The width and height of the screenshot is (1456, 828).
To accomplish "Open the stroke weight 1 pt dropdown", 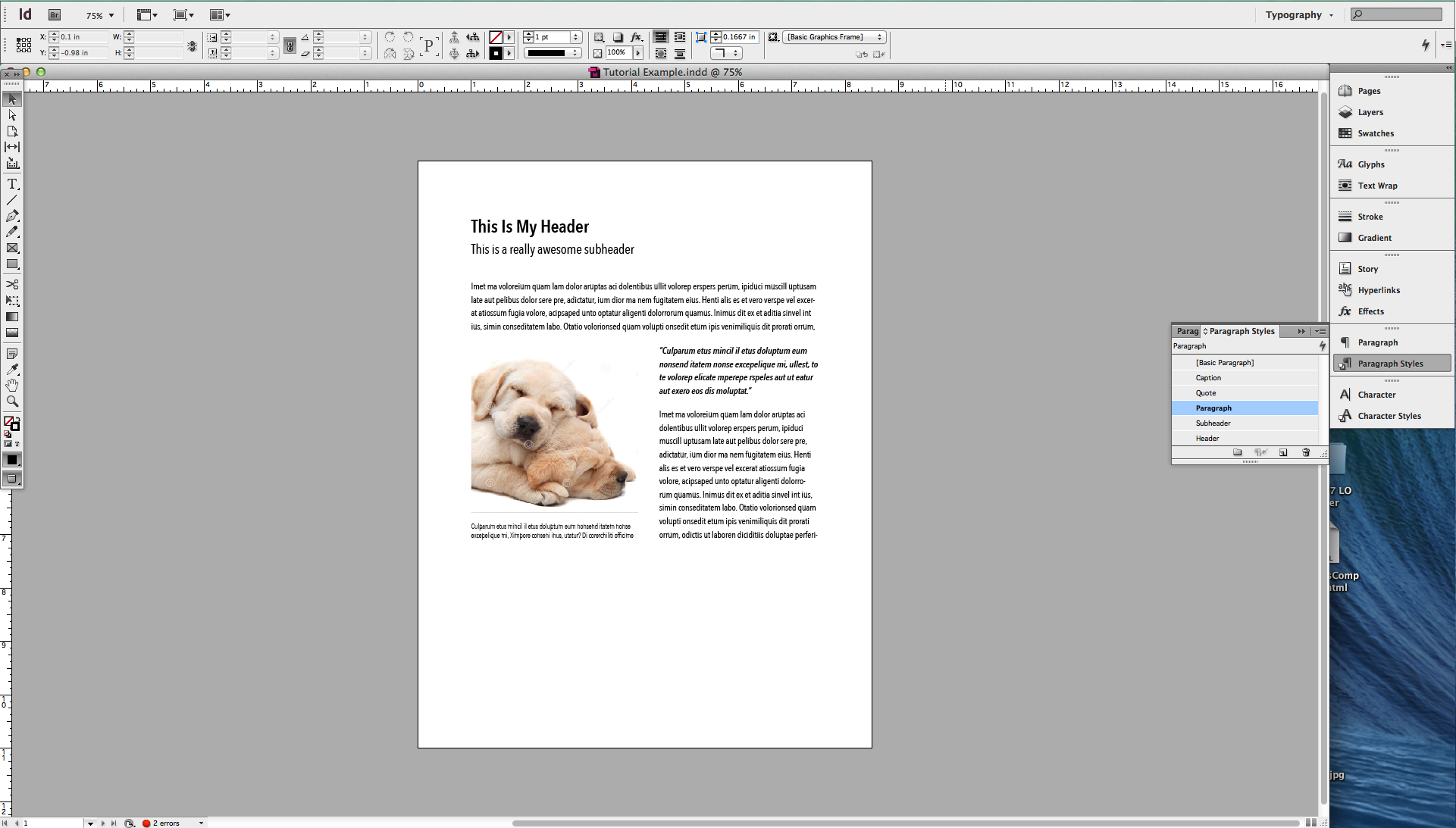I will pos(575,37).
